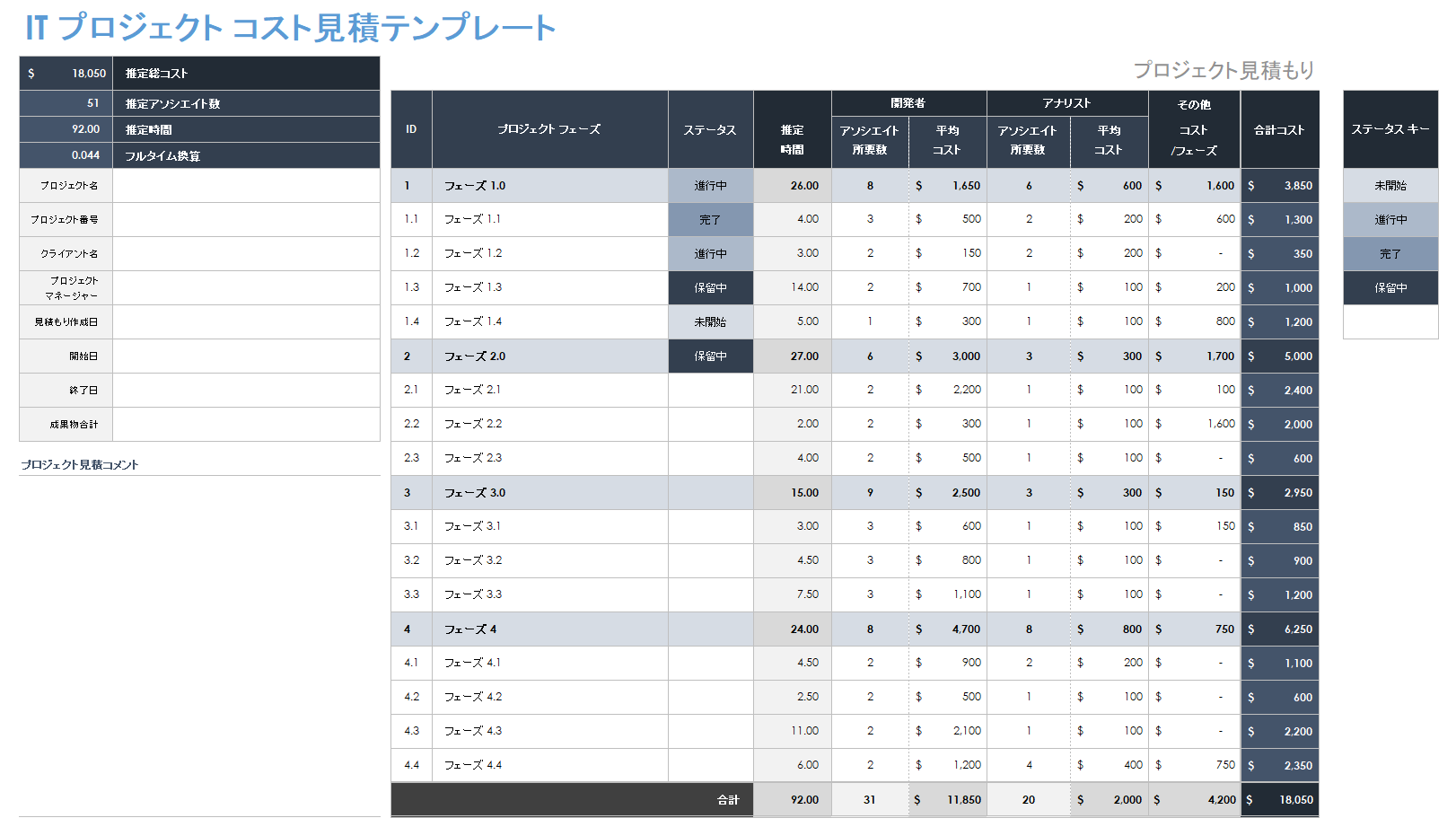Click the プロジェクト番号 empty value cell

click(x=246, y=220)
